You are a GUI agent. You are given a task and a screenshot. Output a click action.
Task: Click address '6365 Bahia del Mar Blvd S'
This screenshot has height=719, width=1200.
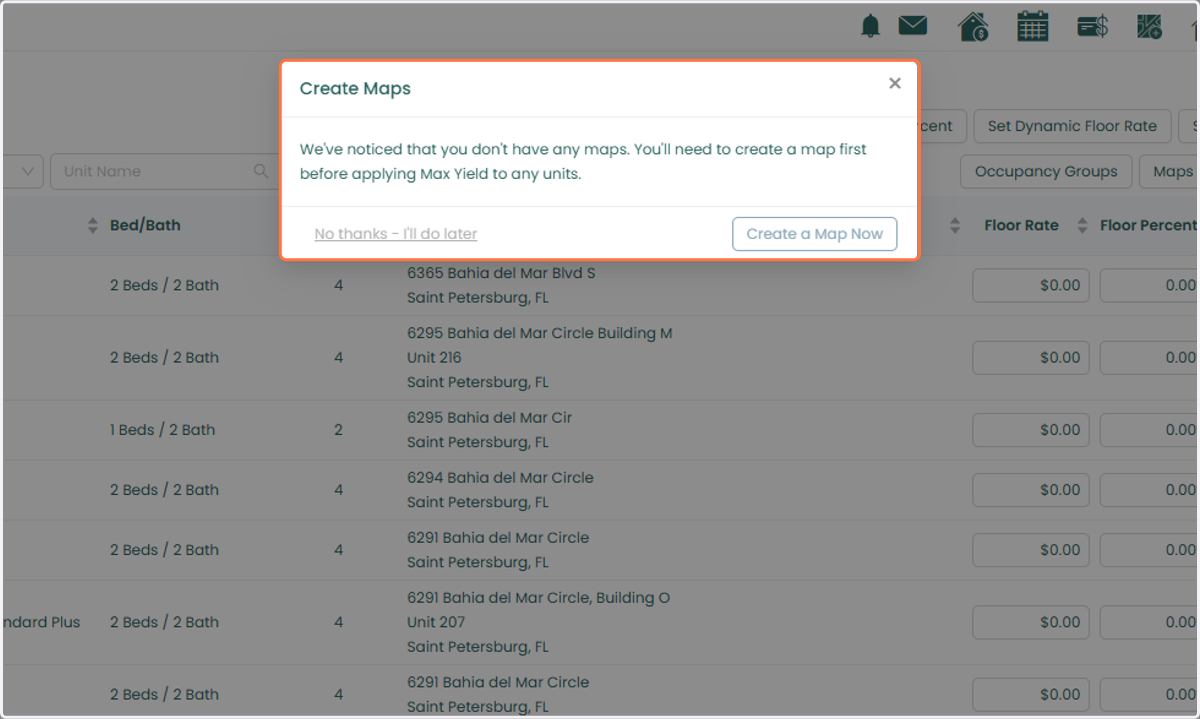pos(501,273)
